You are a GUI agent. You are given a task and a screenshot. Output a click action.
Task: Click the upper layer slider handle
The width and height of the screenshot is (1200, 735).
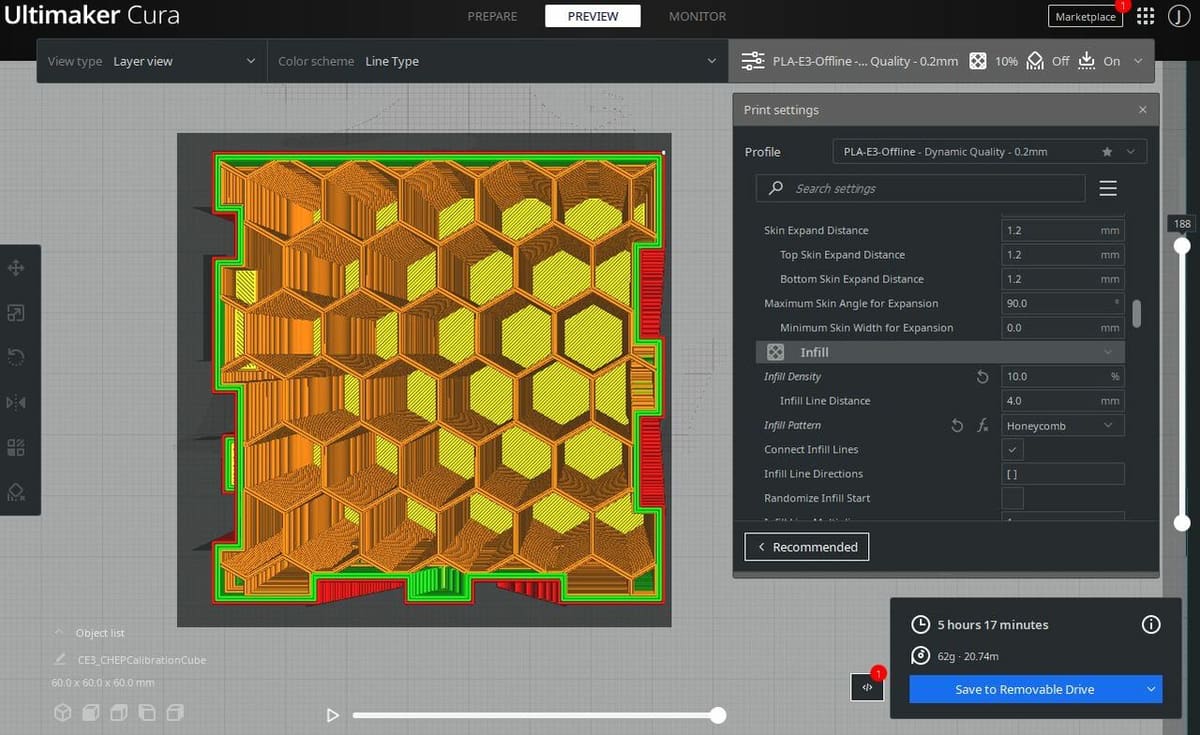click(1182, 246)
